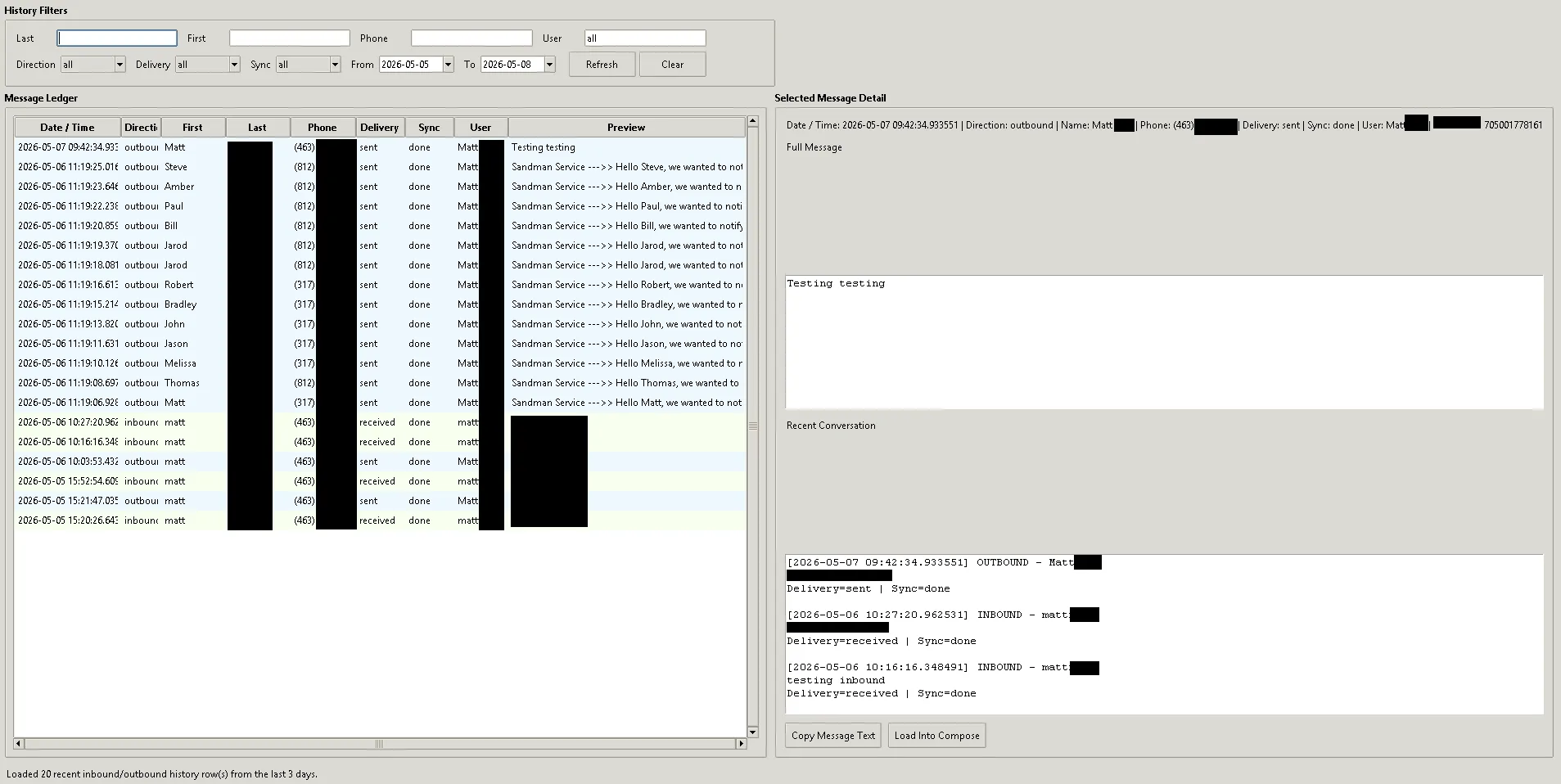1561x784 pixels.
Task: Select inbound row at 2026-05-06 10:27:20
Action: point(380,422)
